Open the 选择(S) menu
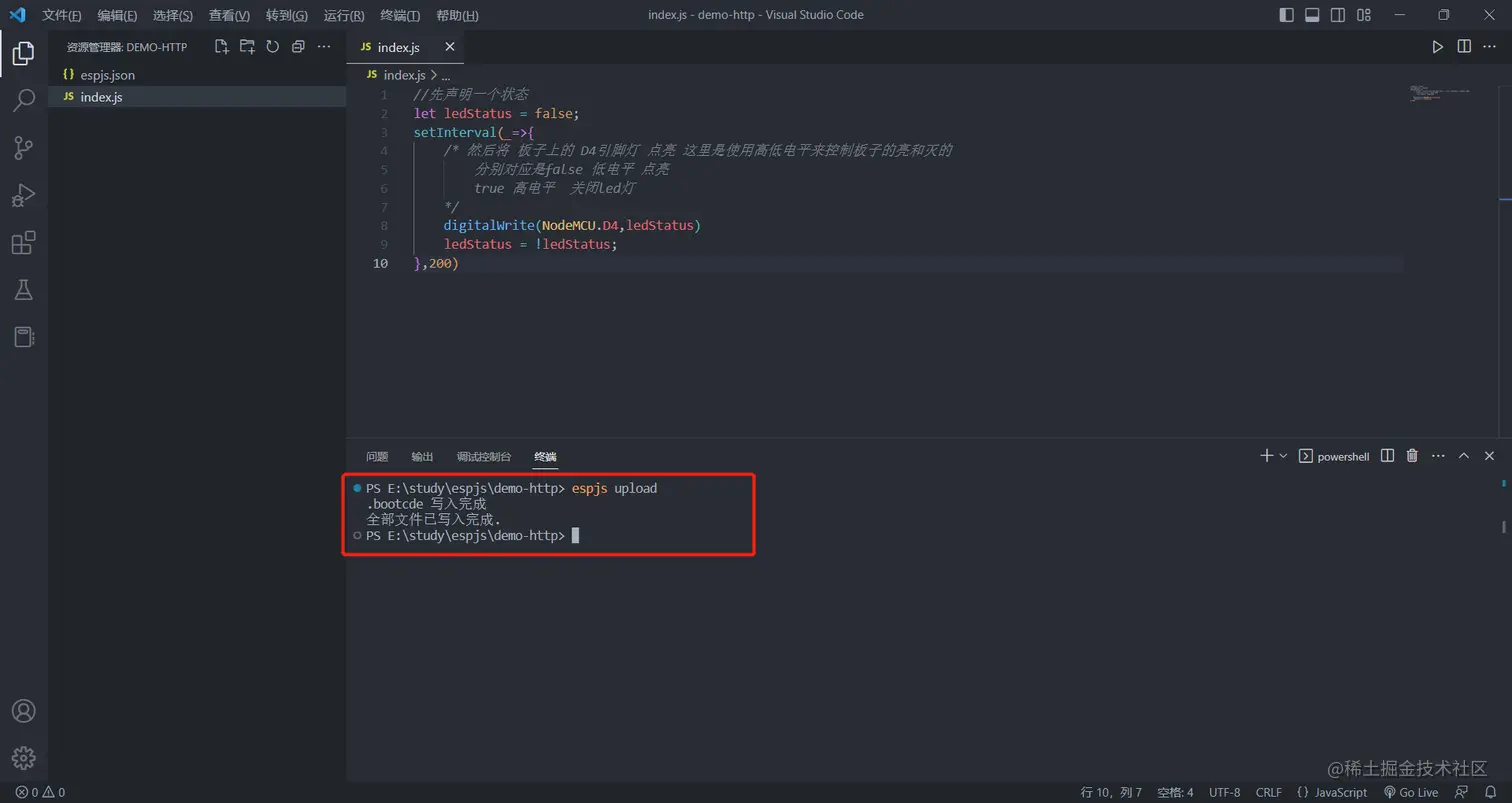1512x803 pixels. tap(173, 15)
